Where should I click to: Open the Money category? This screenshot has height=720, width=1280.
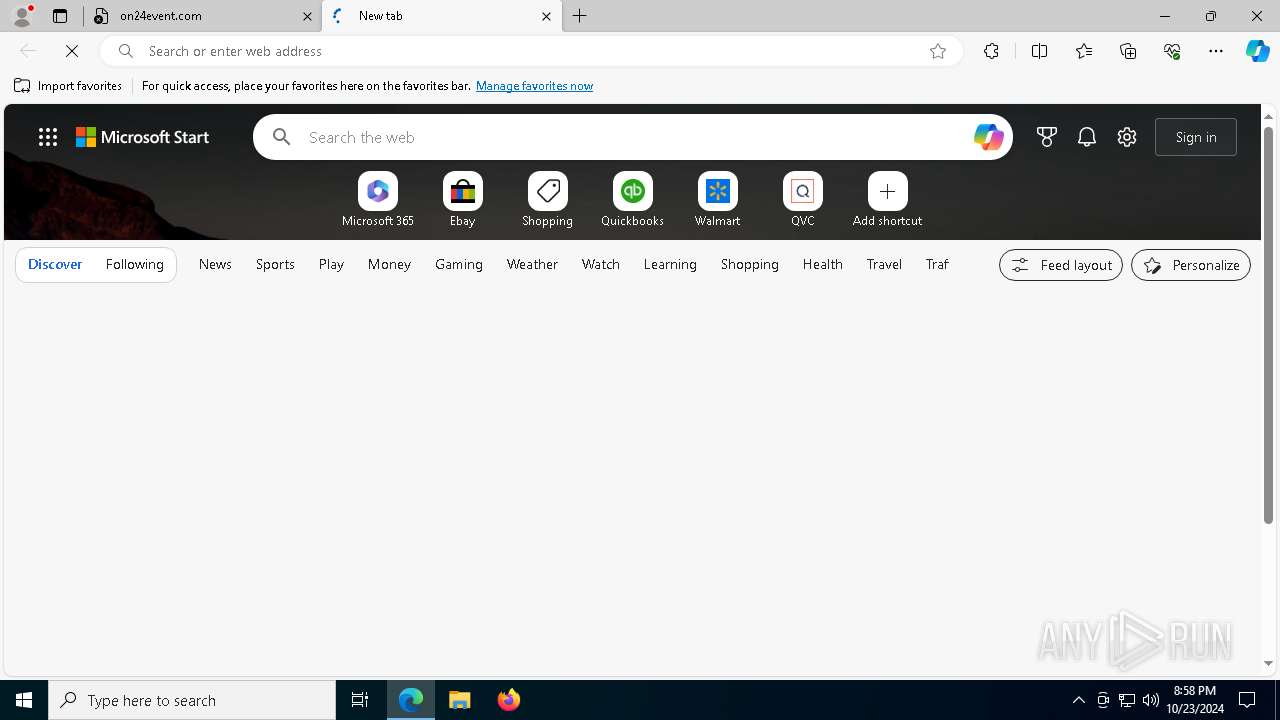[x=389, y=264]
